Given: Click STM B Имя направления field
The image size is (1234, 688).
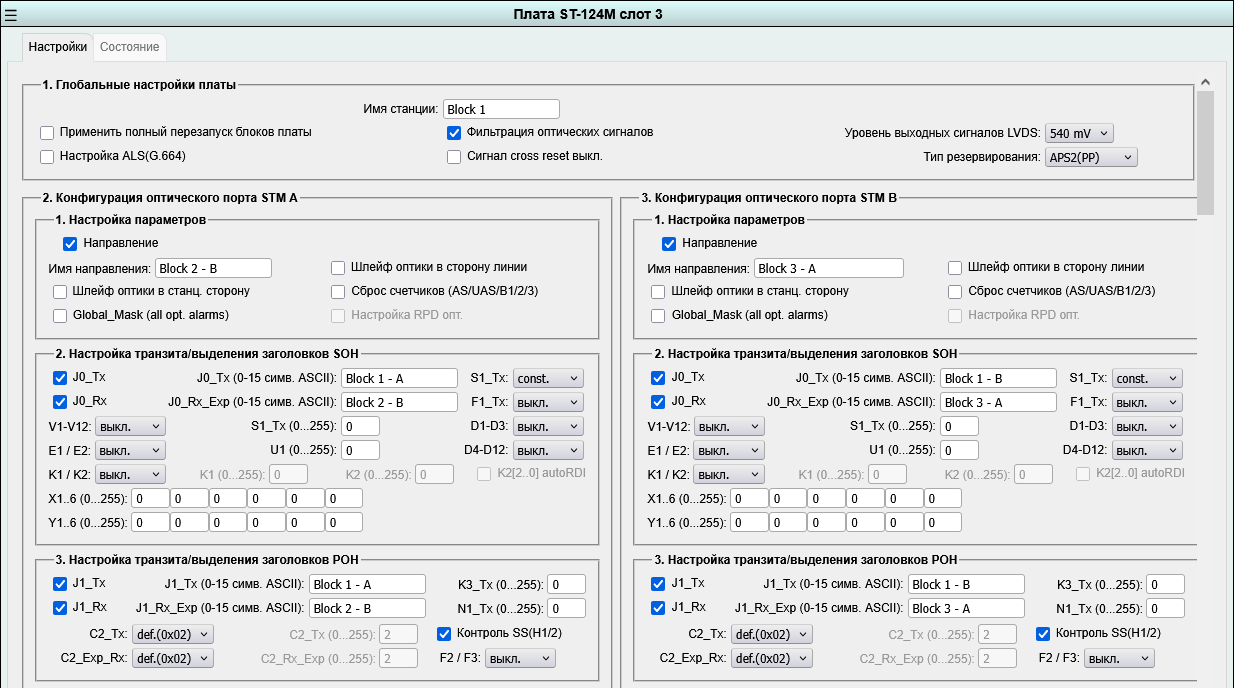Looking at the screenshot, I should tap(828, 268).
